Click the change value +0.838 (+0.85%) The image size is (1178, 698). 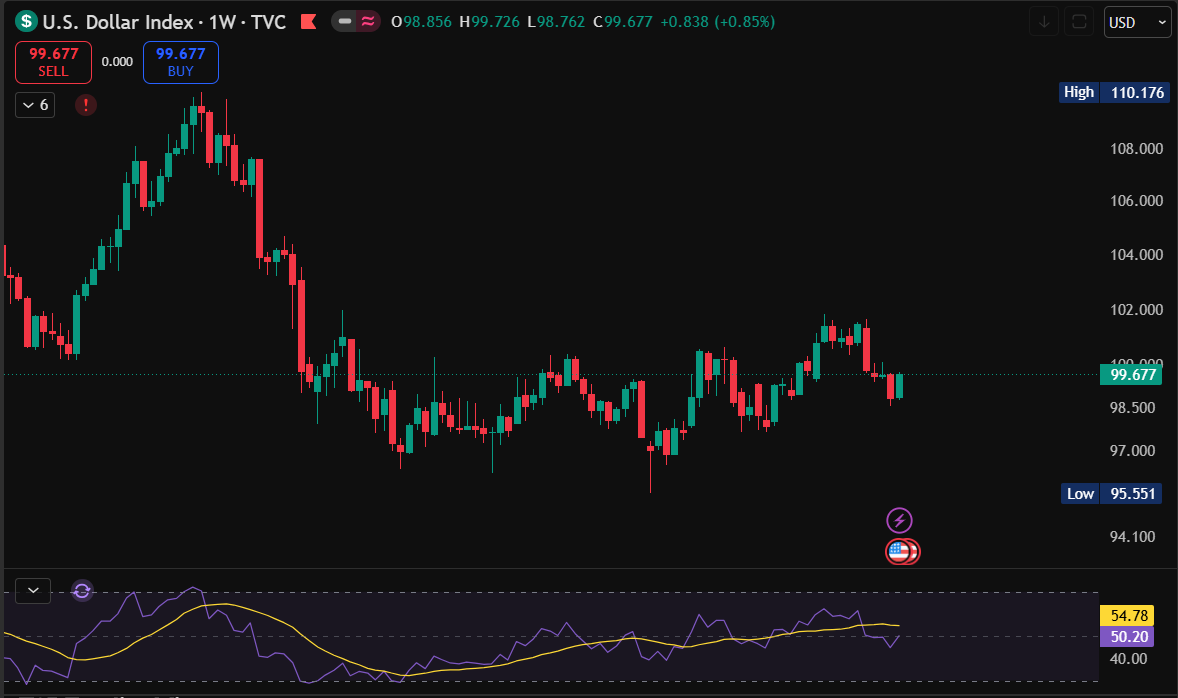[x=717, y=22]
